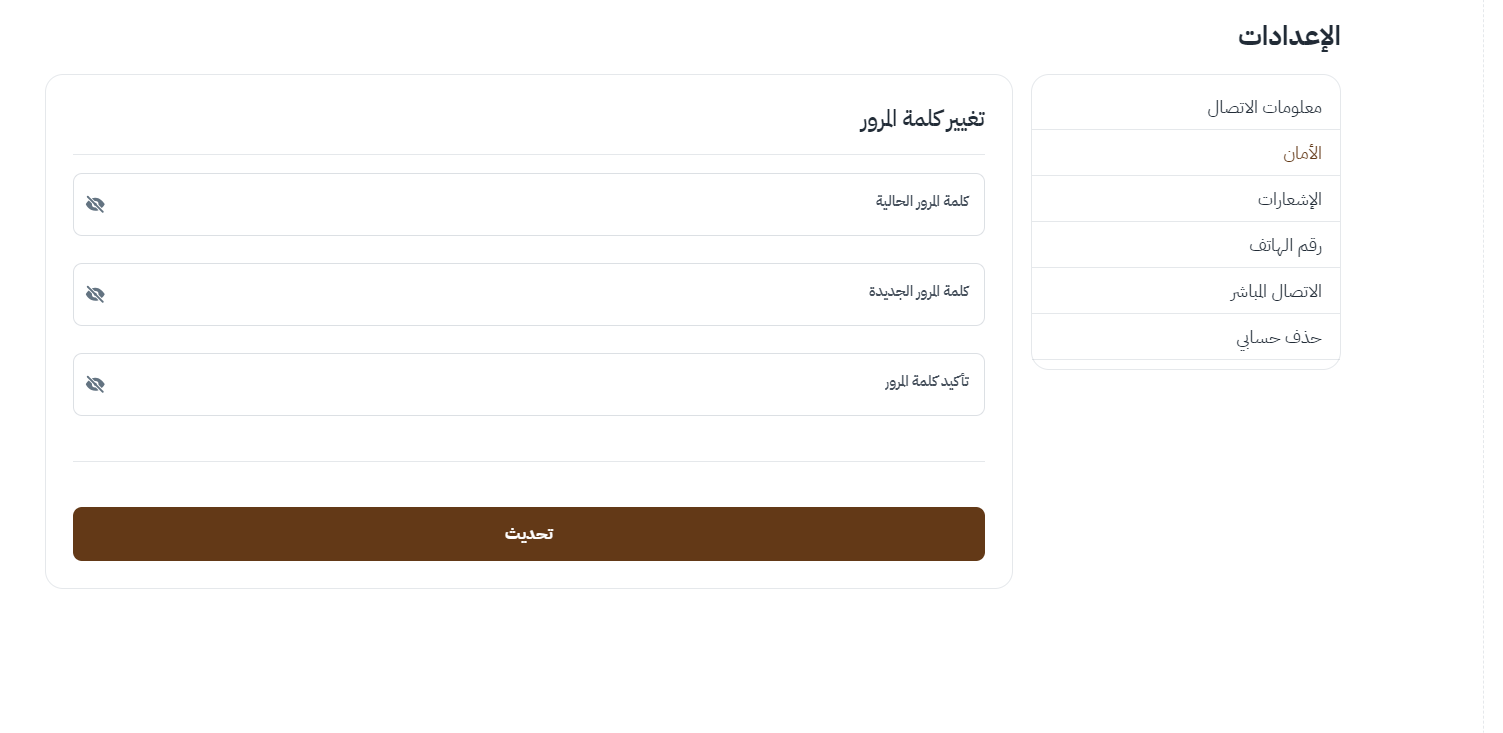Show the current password via eye icon
This screenshot has width=1503, height=733.
tap(95, 205)
